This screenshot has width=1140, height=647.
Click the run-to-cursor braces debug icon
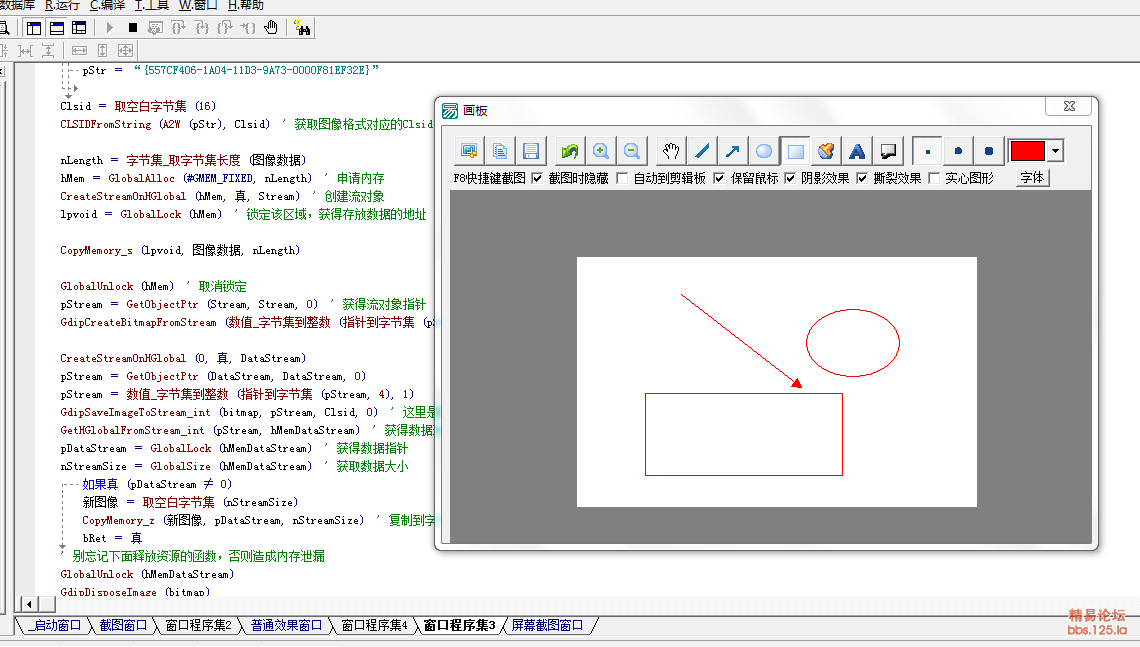[x=248, y=28]
